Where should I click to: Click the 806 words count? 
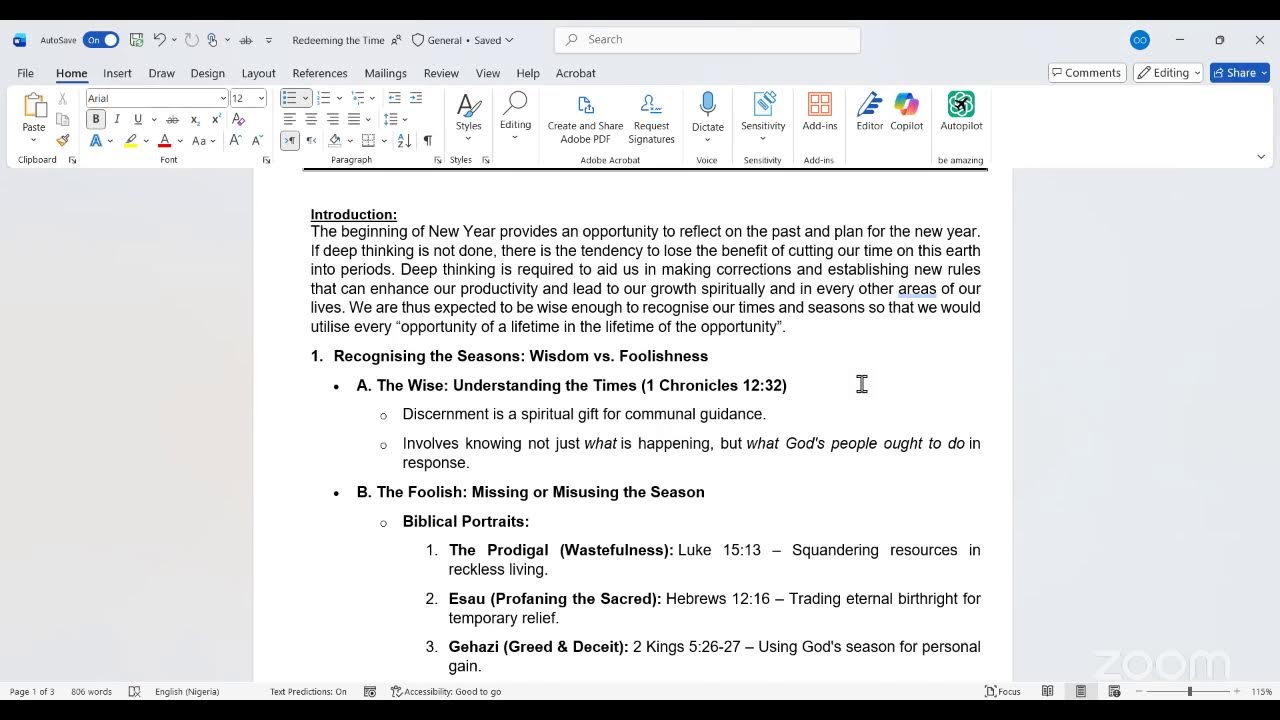(91, 691)
